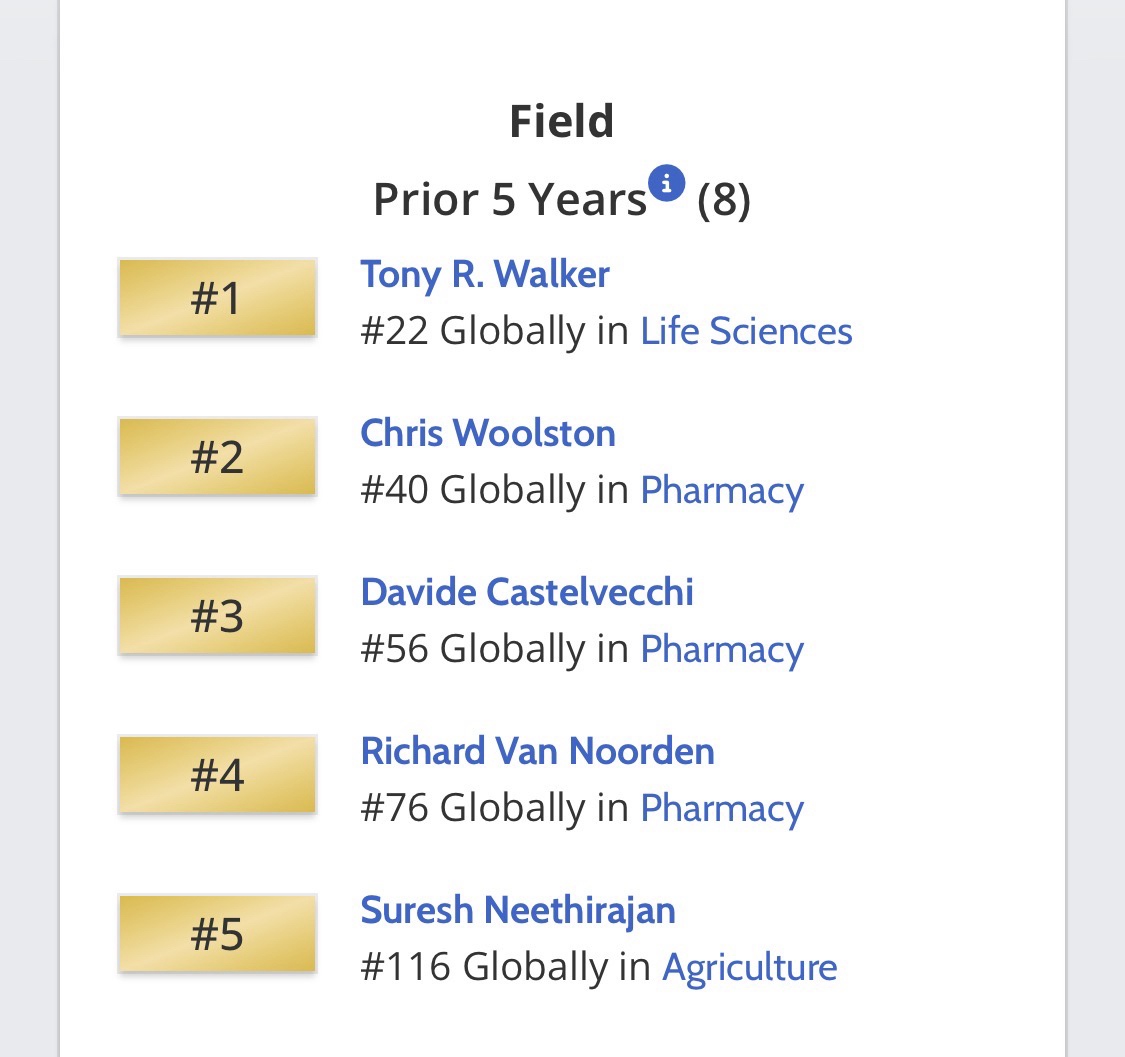Open the Life Sciences field link
The height and width of the screenshot is (1057, 1125).
click(746, 331)
